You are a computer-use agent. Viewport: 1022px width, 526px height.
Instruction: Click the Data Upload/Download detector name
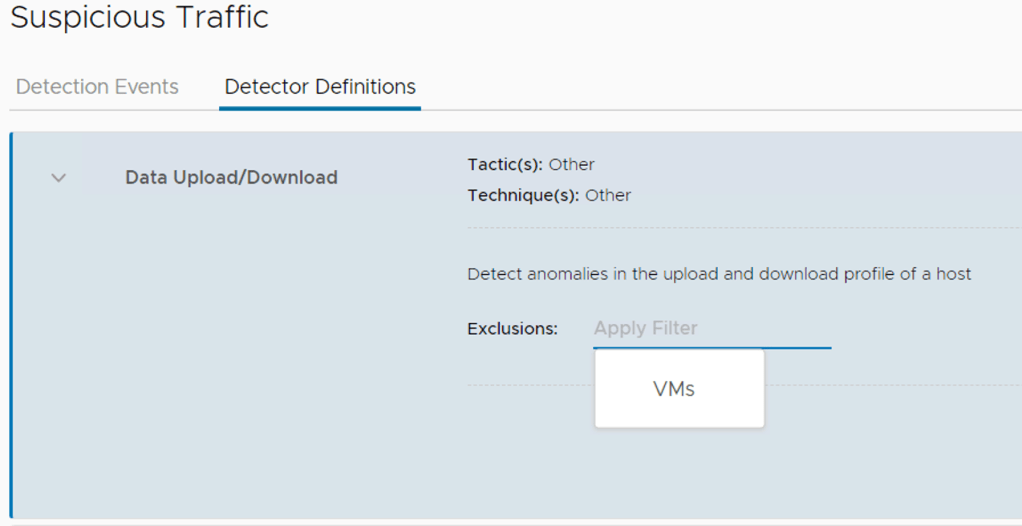tap(231, 178)
